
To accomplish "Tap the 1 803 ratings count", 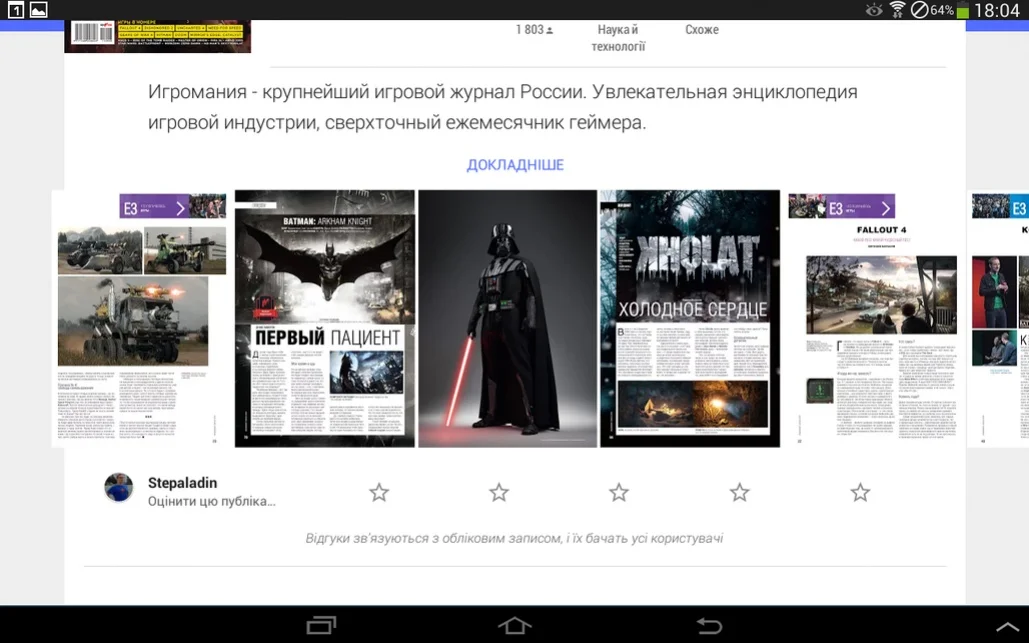I will point(534,30).
